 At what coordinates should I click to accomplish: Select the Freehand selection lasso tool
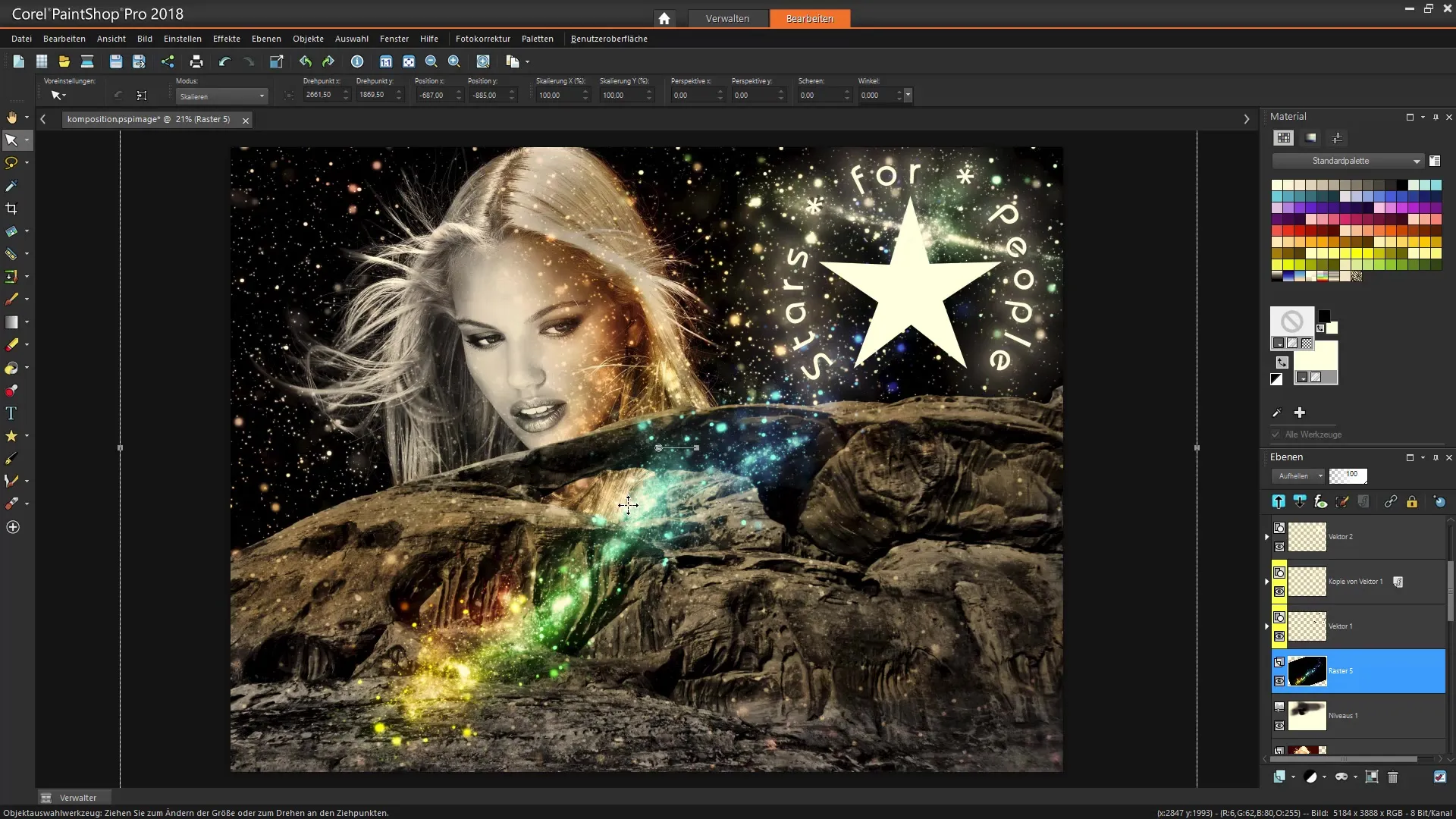11,163
